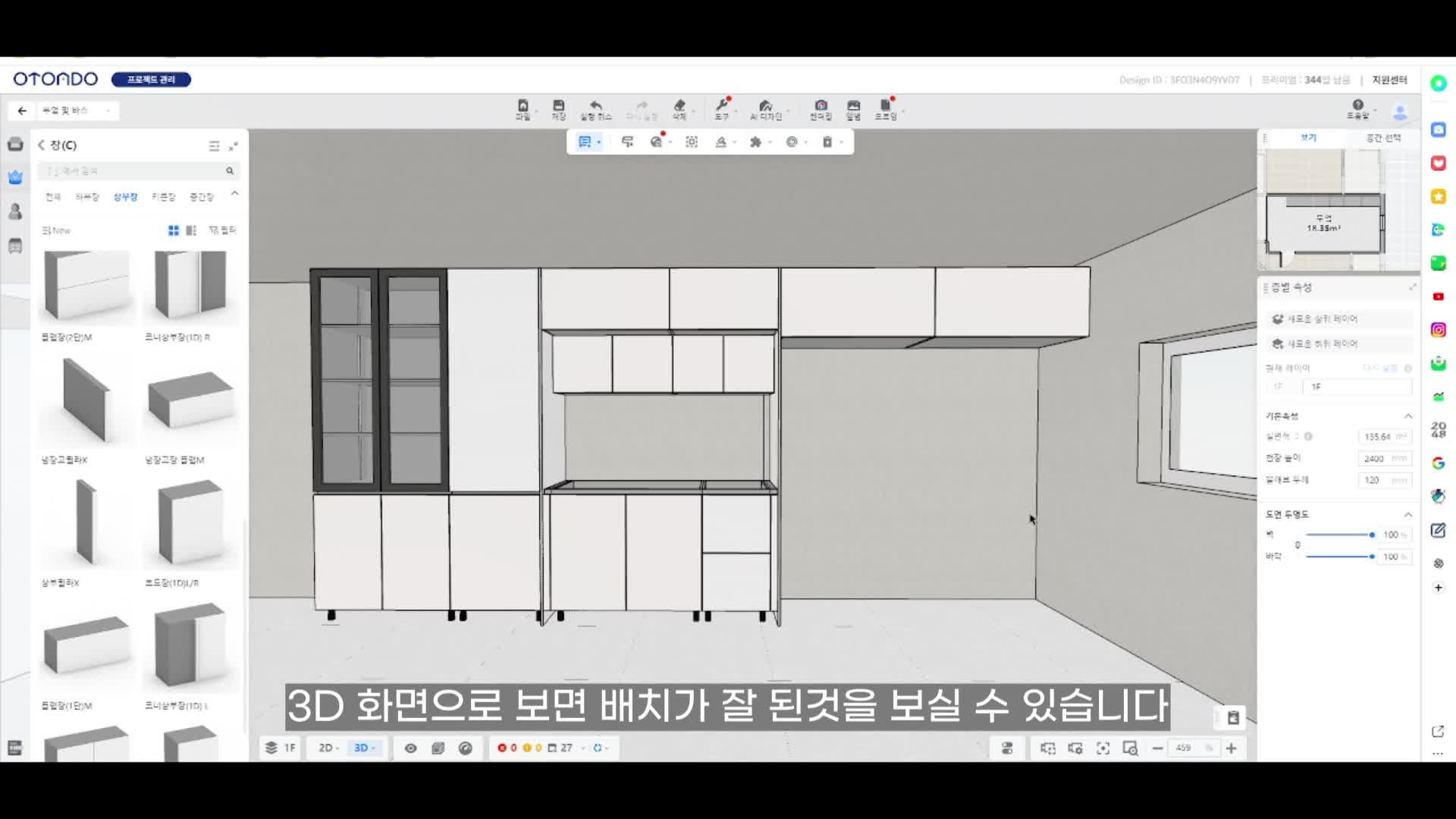Click the puzzle piece plugin icon

(755, 142)
